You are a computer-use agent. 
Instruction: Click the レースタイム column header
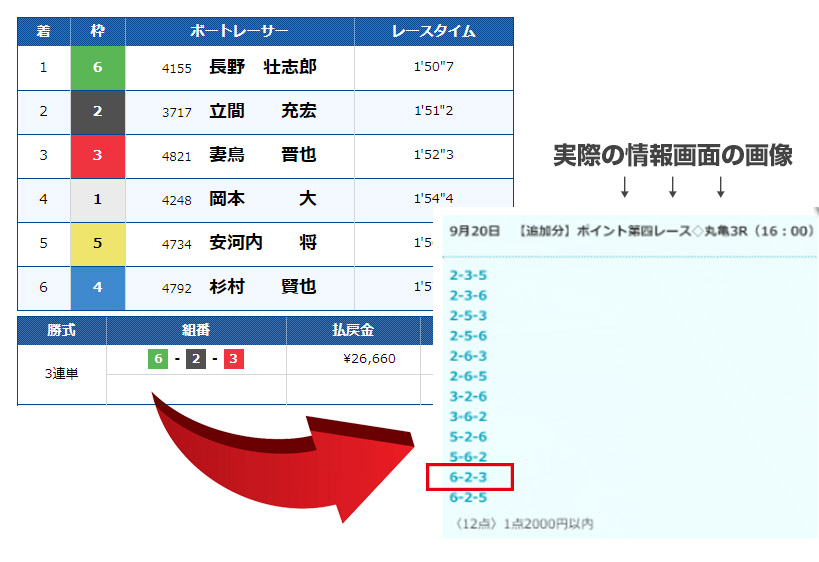[433, 31]
